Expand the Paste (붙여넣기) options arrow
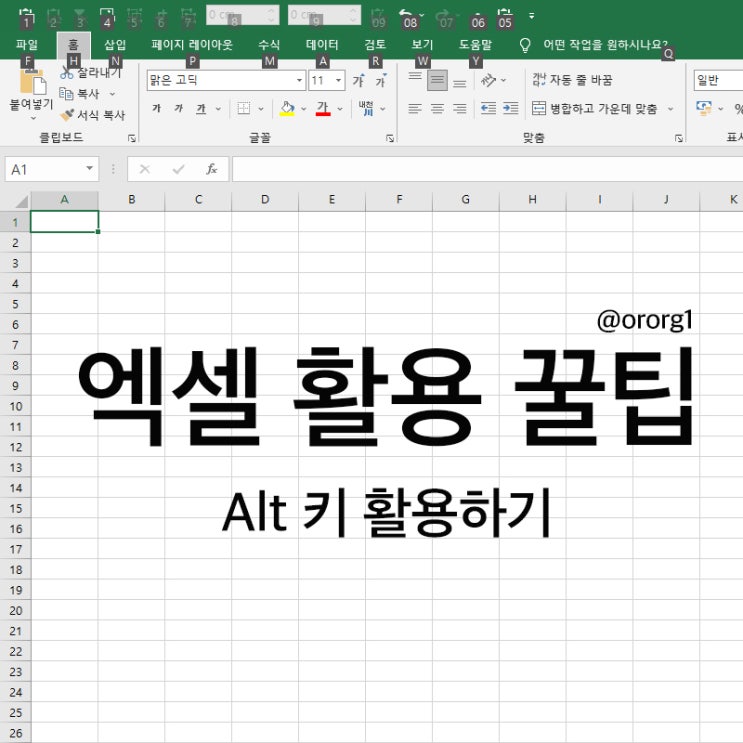Viewport: 743px width, 743px height. [x=33, y=118]
